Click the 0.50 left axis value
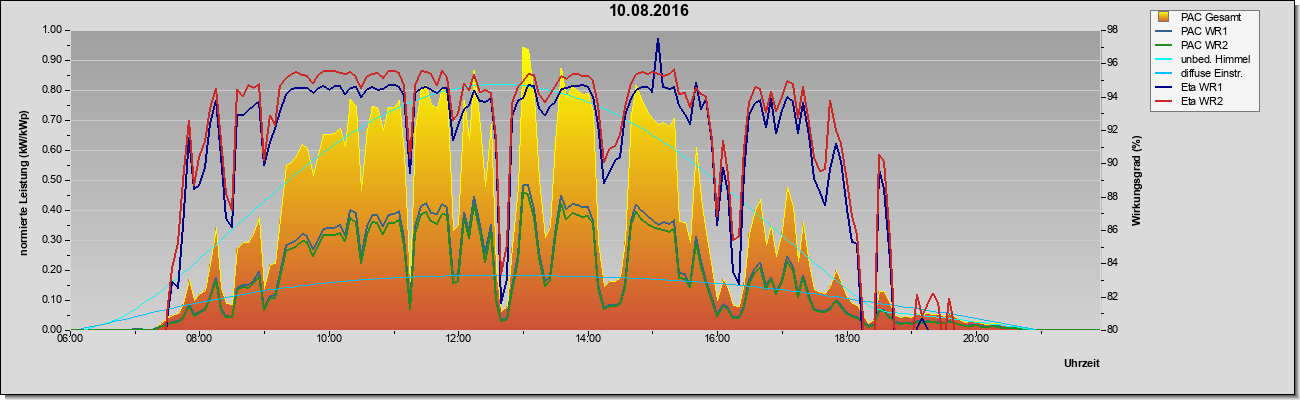This screenshot has height=400, width=1300. 52,180
